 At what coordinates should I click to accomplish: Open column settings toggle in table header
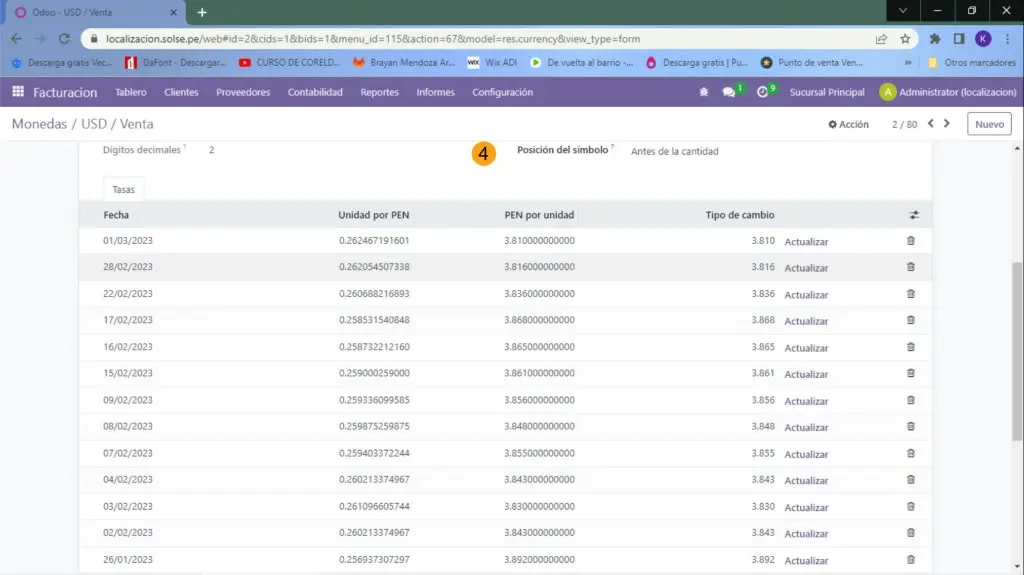click(912, 215)
